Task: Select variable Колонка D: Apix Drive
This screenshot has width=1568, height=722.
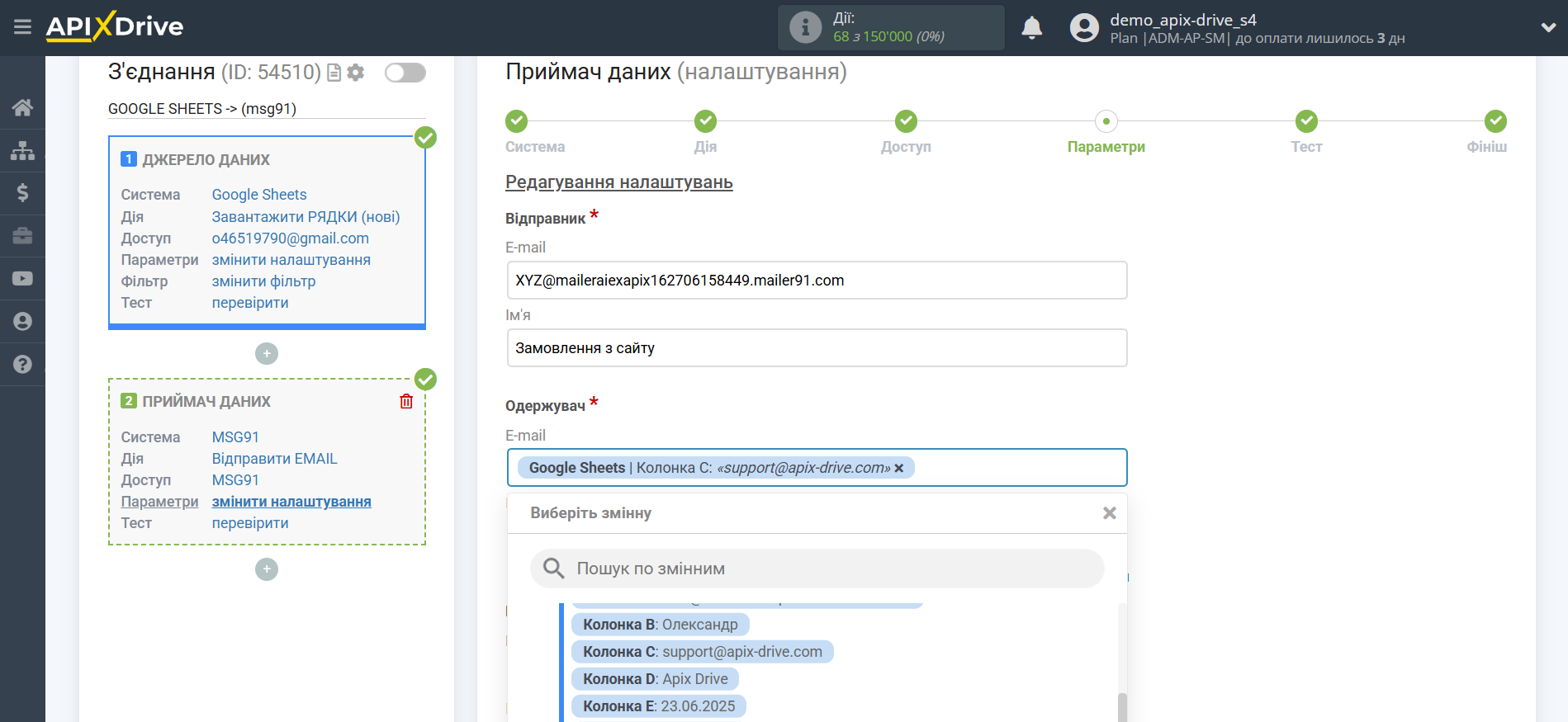Action: (655, 679)
